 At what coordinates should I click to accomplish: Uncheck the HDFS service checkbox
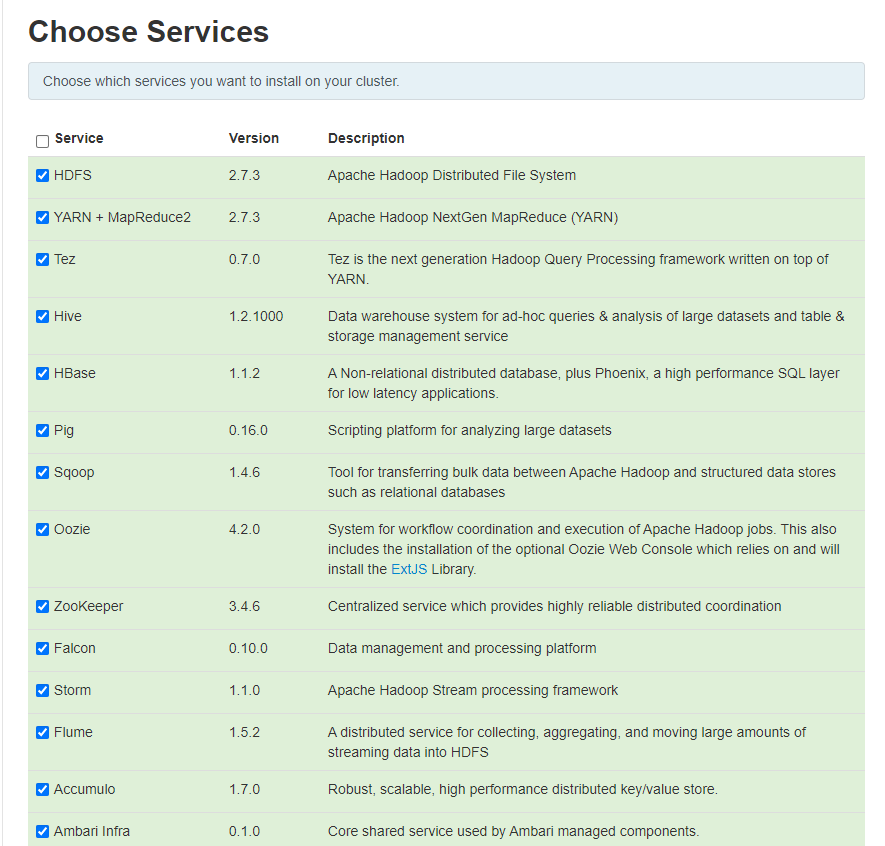click(x=42, y=176)
